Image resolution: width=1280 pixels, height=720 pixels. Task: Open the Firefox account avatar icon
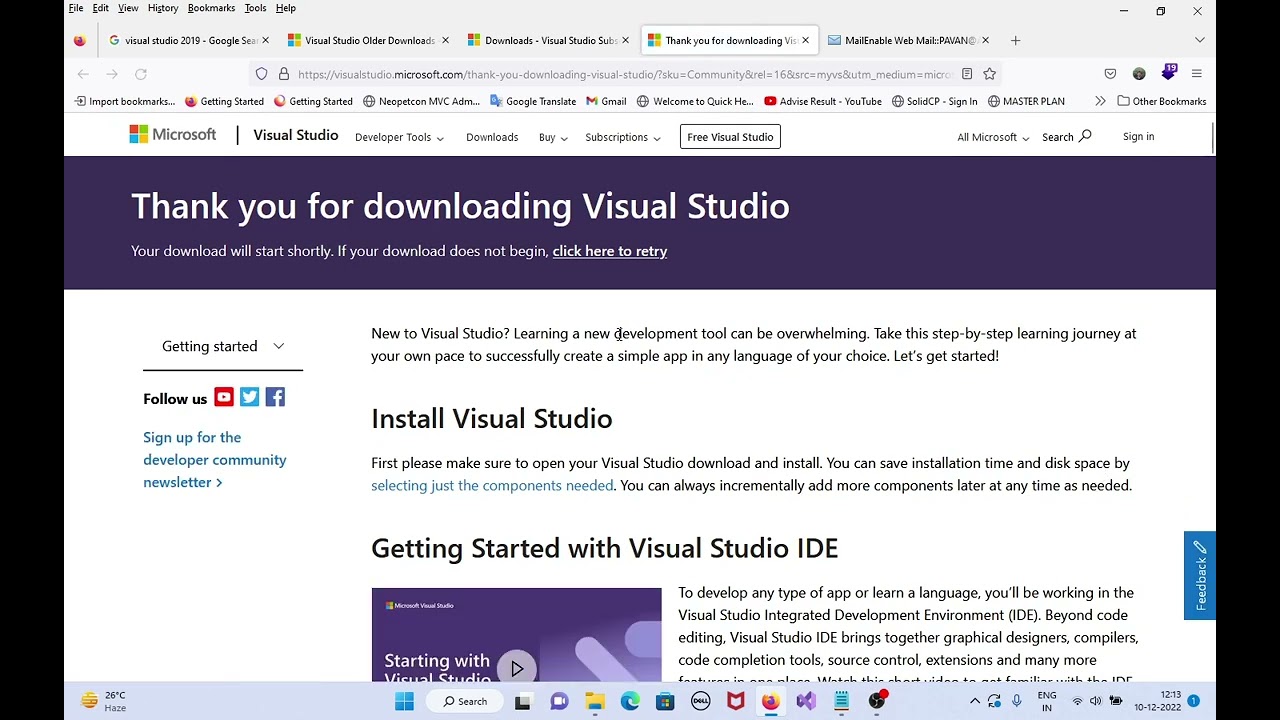pos(1139,74)
